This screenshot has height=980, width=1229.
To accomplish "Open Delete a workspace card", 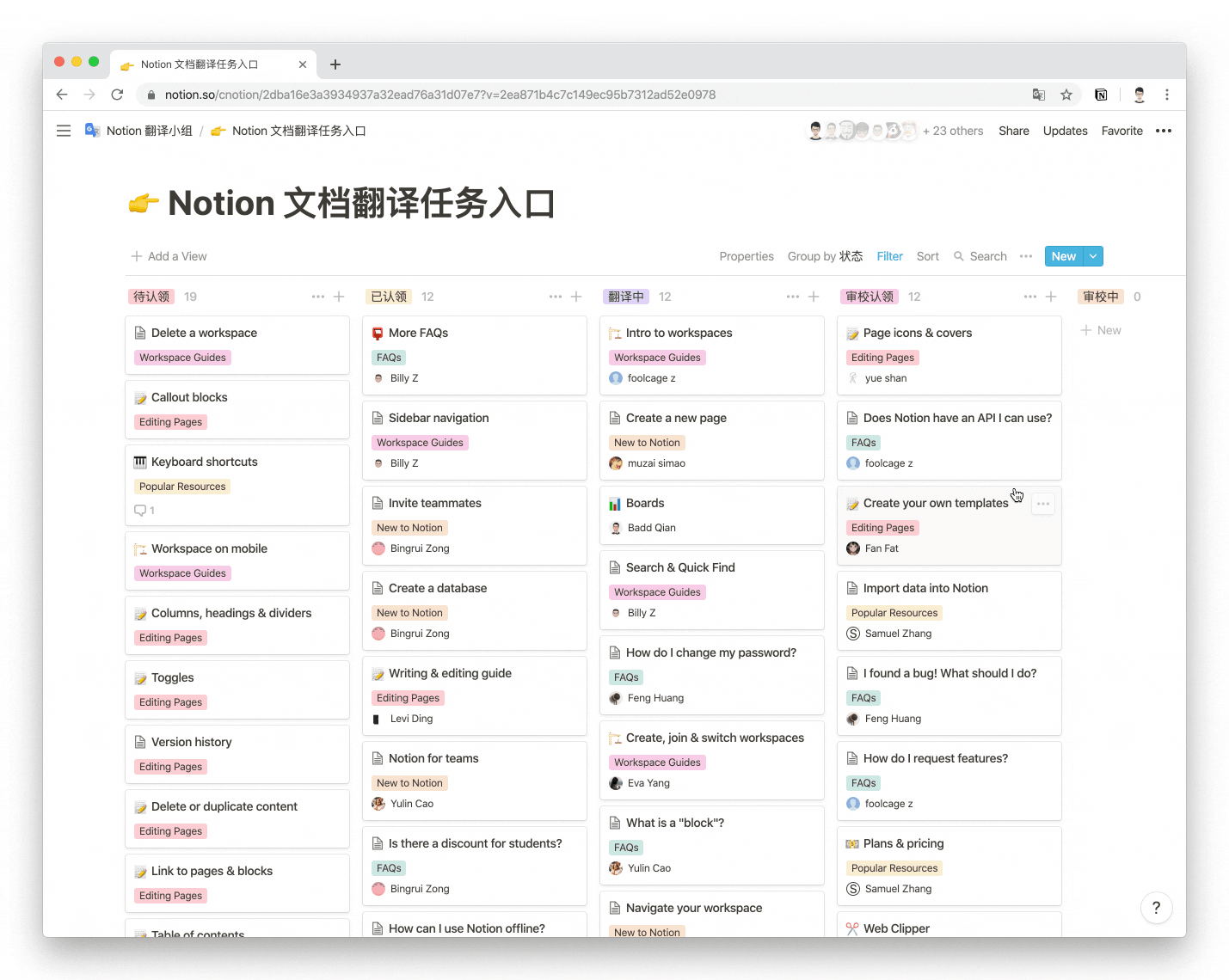I will [x=237, y=345].
